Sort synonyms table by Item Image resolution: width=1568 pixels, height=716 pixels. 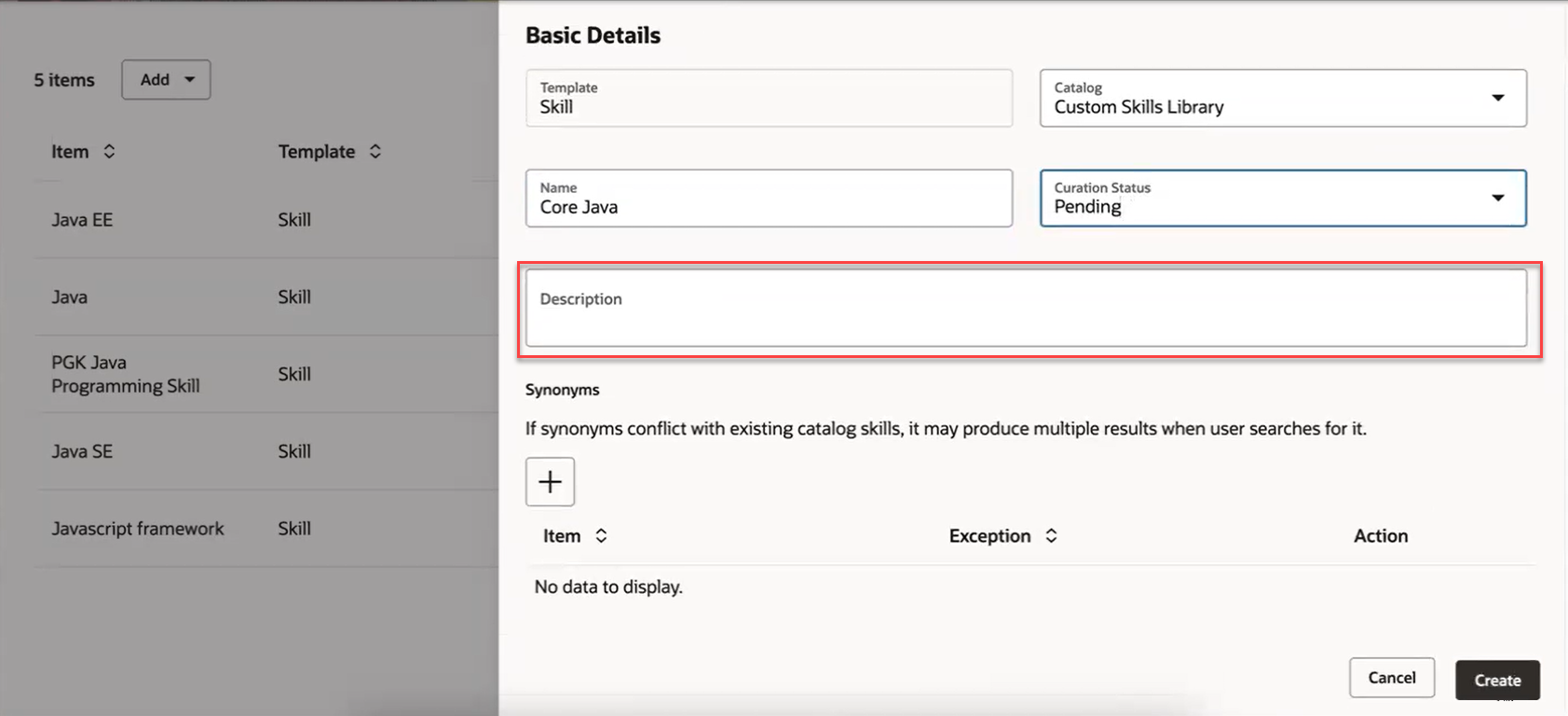click(x=601, y=536)
